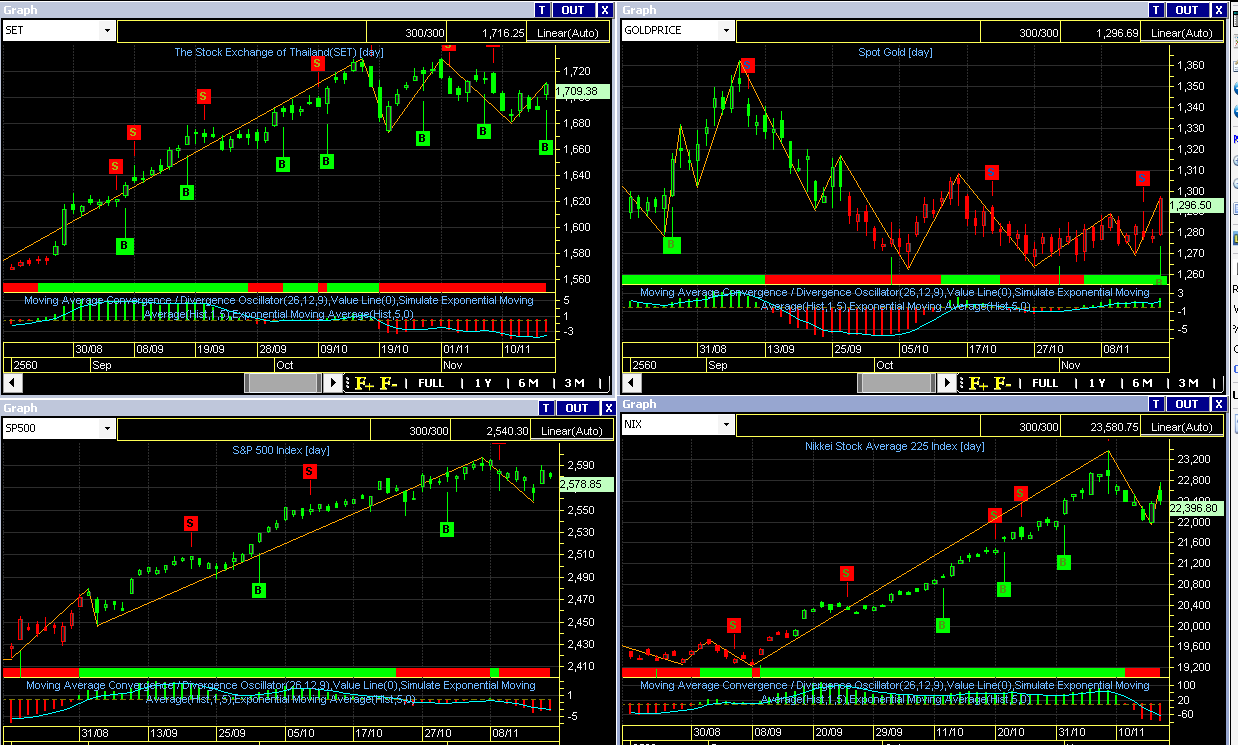Viewport: 1238px width, 745px height.
Task: Click the OUT button on the NIX graph
Action: click(1187, 404)
